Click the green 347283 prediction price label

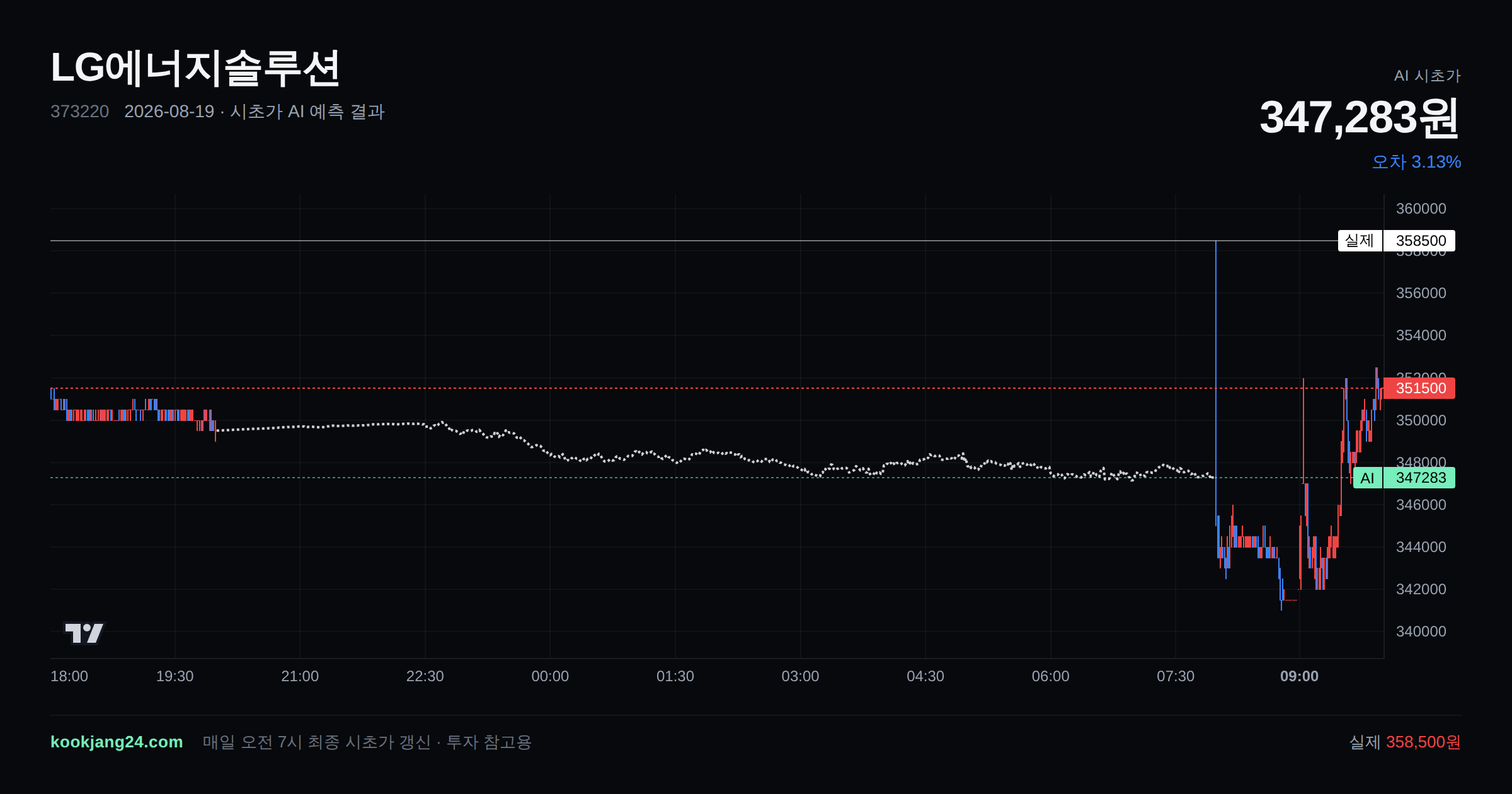(x=1420, y=478)
